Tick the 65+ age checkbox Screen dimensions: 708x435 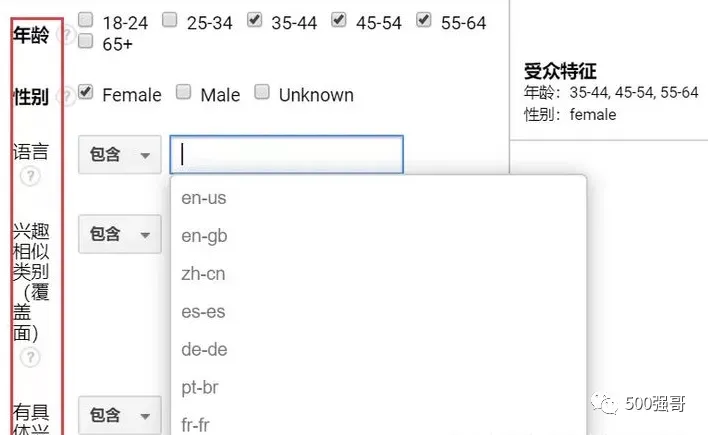click(87, 42)
